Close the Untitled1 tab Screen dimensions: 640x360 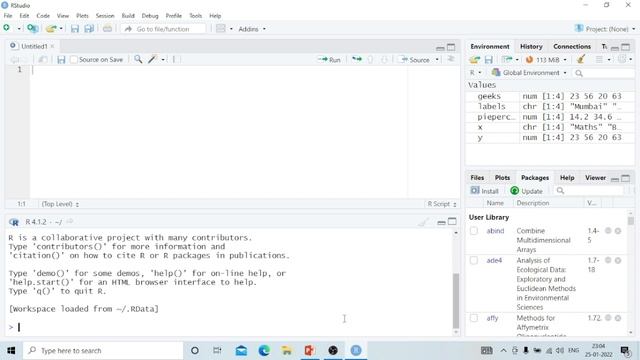pos(52,46)
